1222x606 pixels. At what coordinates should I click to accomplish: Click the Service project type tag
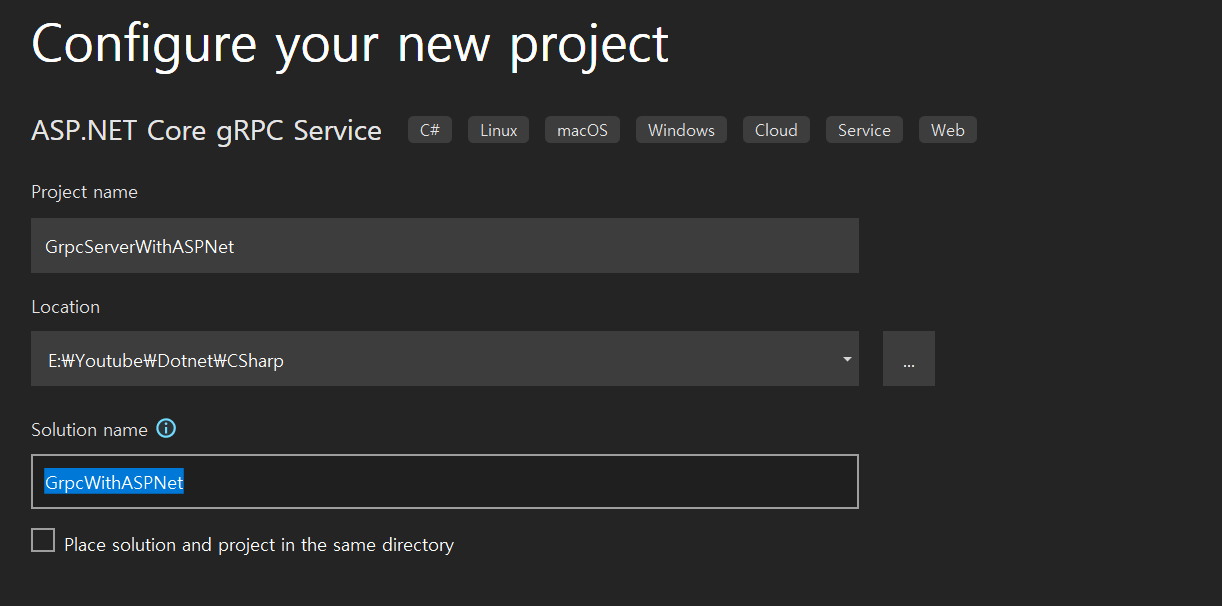click(x=864, y=130)
